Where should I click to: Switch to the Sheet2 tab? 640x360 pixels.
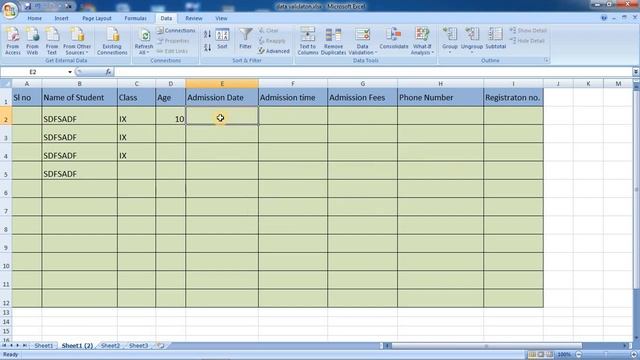tap(111, 346)
